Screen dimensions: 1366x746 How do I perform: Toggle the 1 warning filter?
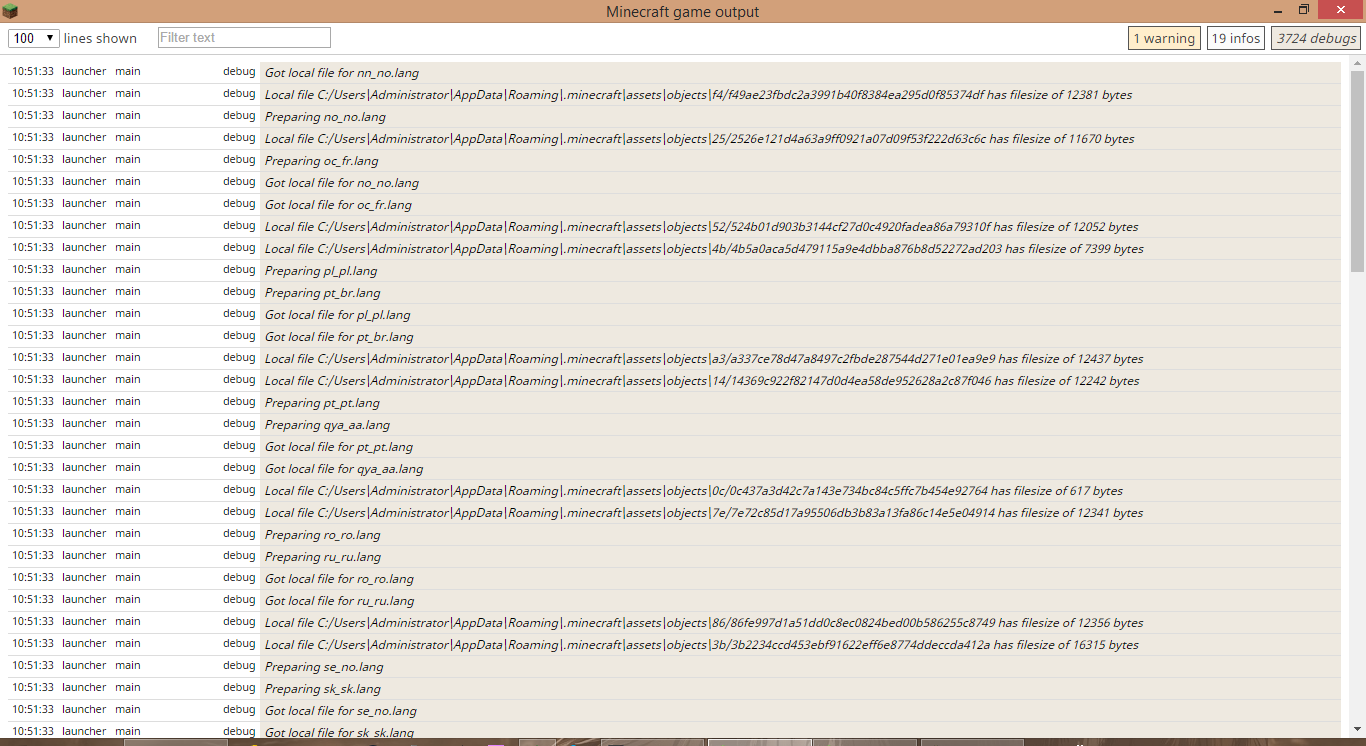coord(1163,38)
